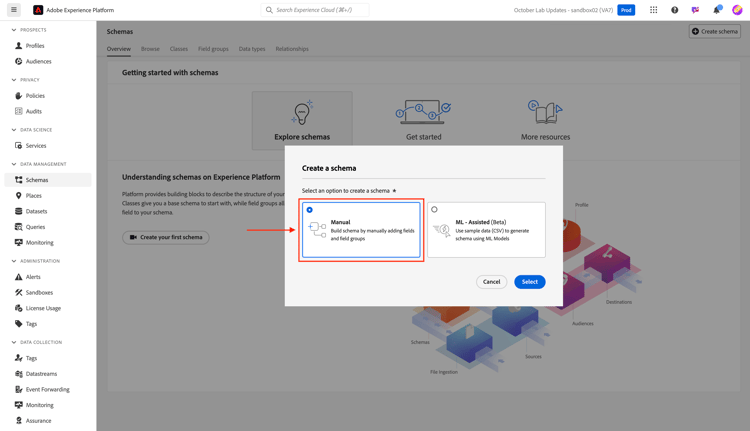Click the Select button in dialog
This screenshot has height=431, width=750.
[529, 282]
